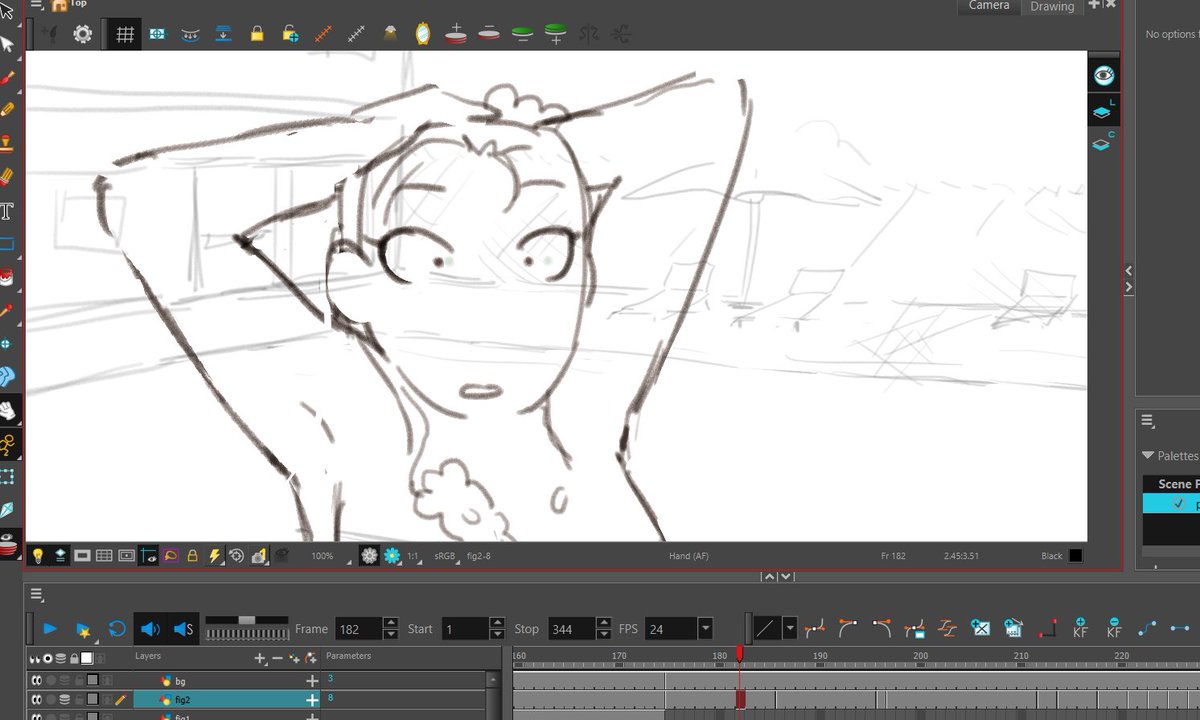
Task: Click the playback speed jog slider
Action: (245, 628)
